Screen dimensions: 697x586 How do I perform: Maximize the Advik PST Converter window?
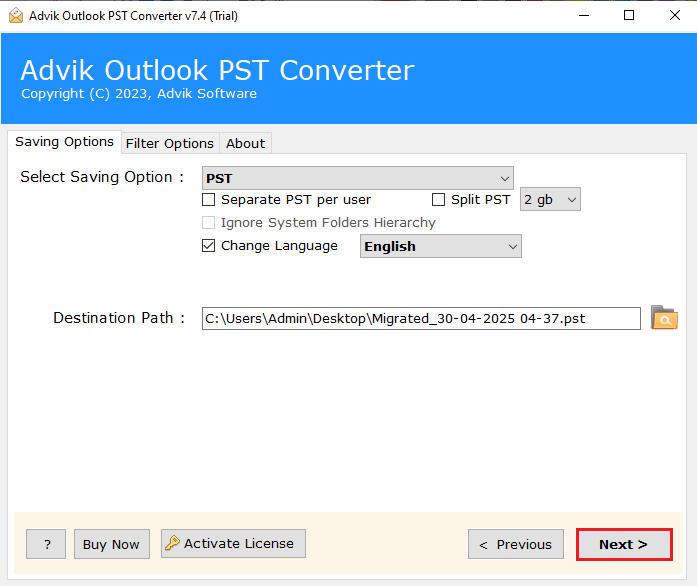pos(629,16)
